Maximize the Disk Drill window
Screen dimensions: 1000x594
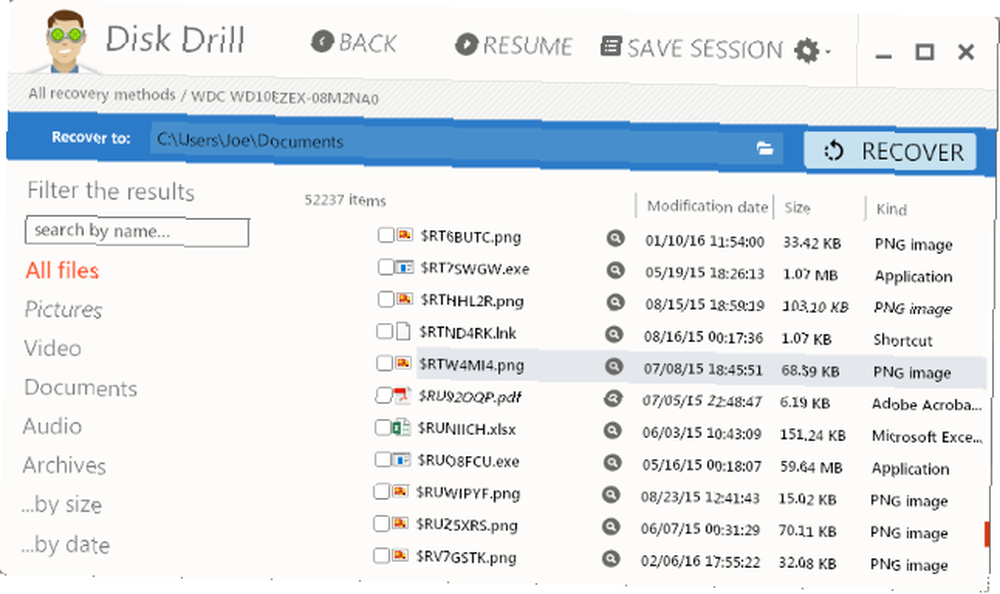pos(925,52)
